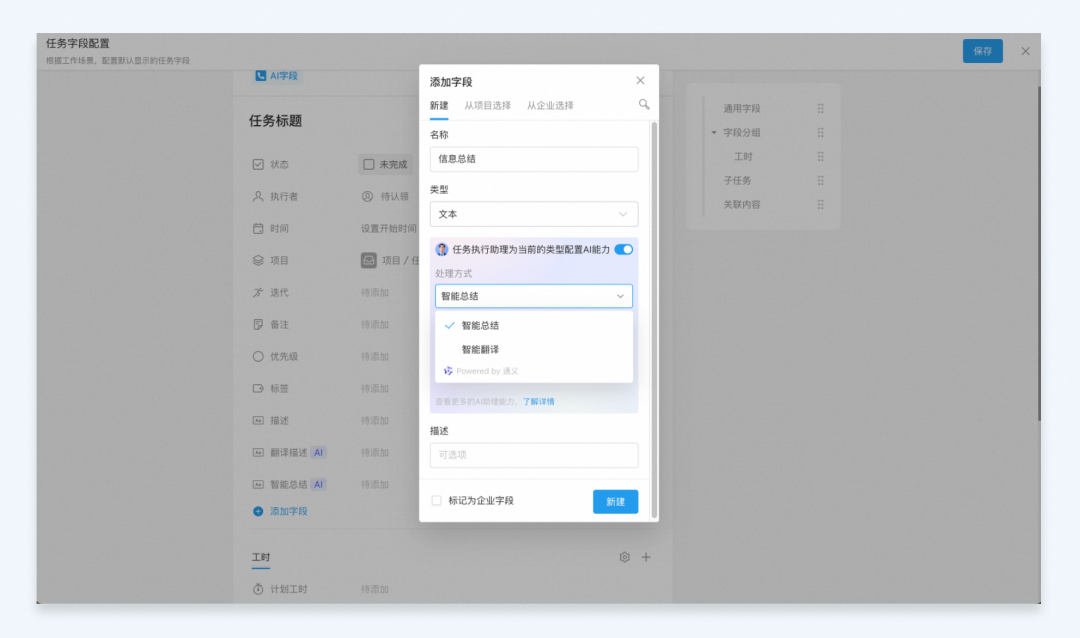This screenshot has width=1080, height=638.
Task: Click the dialog's vertical scrollbar
Action: pyautogui.click(x=654, y=320)
